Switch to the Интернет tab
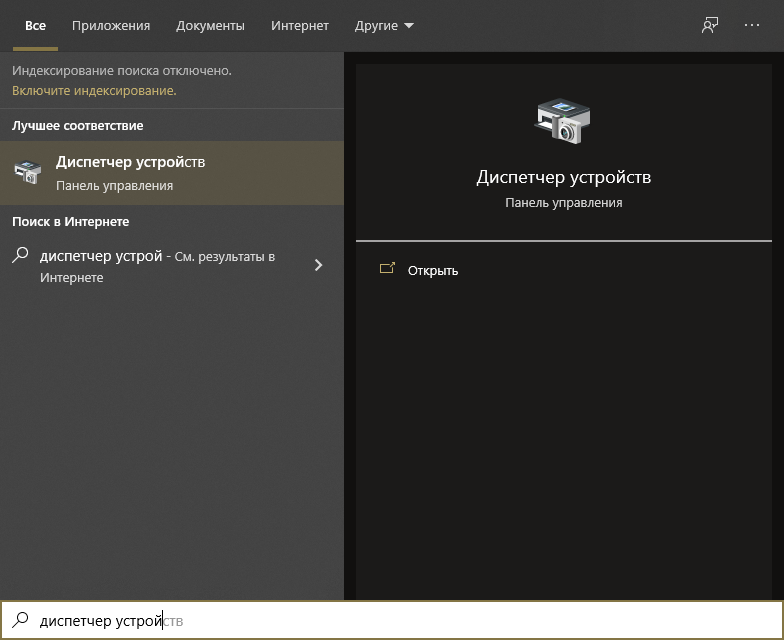 pos(300,26)
